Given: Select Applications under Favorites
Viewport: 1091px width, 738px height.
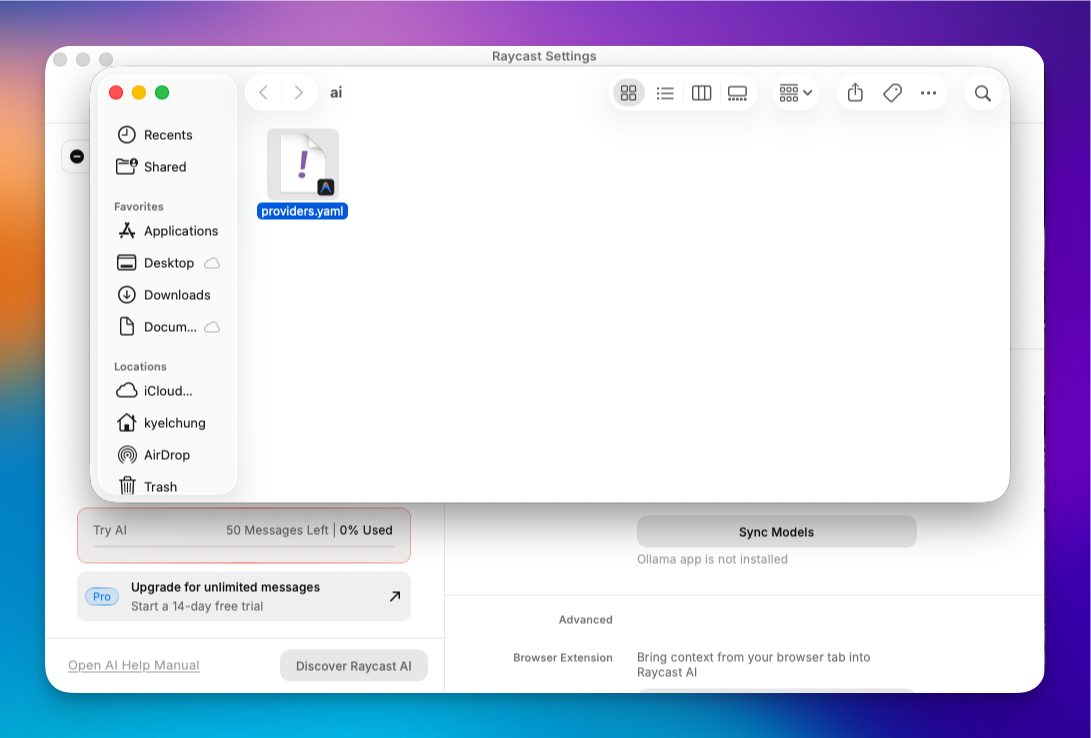Looking at the screenshot, I should pos(181,231).
